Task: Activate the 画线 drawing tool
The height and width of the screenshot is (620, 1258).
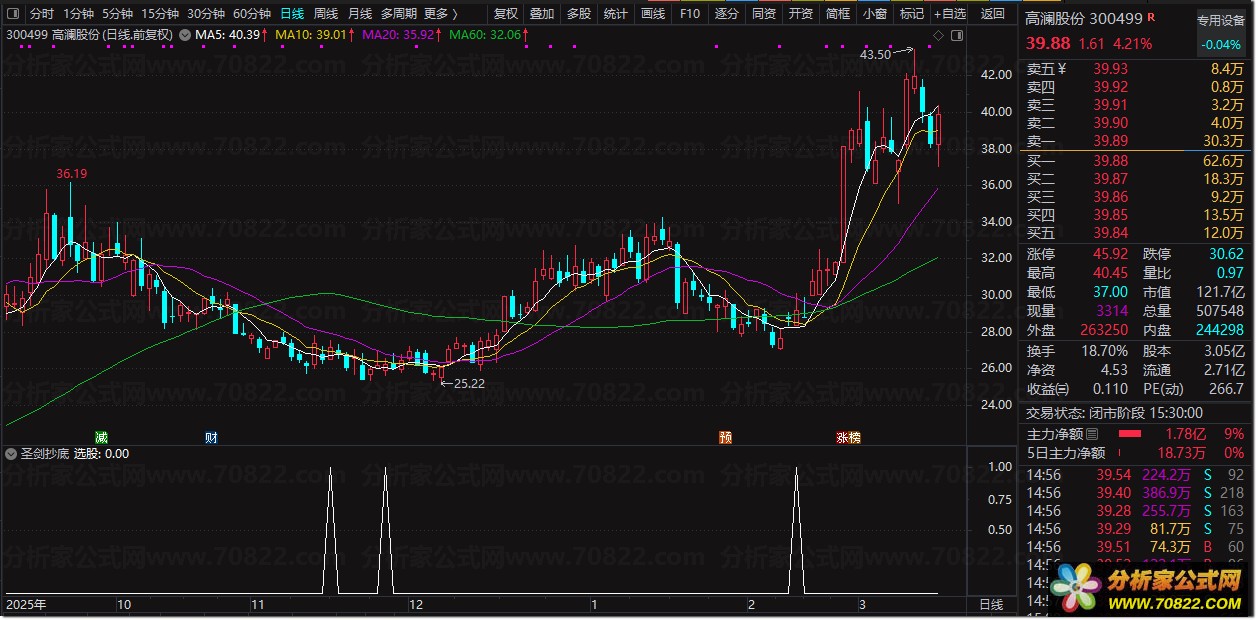Action: [x=653, y=14]
